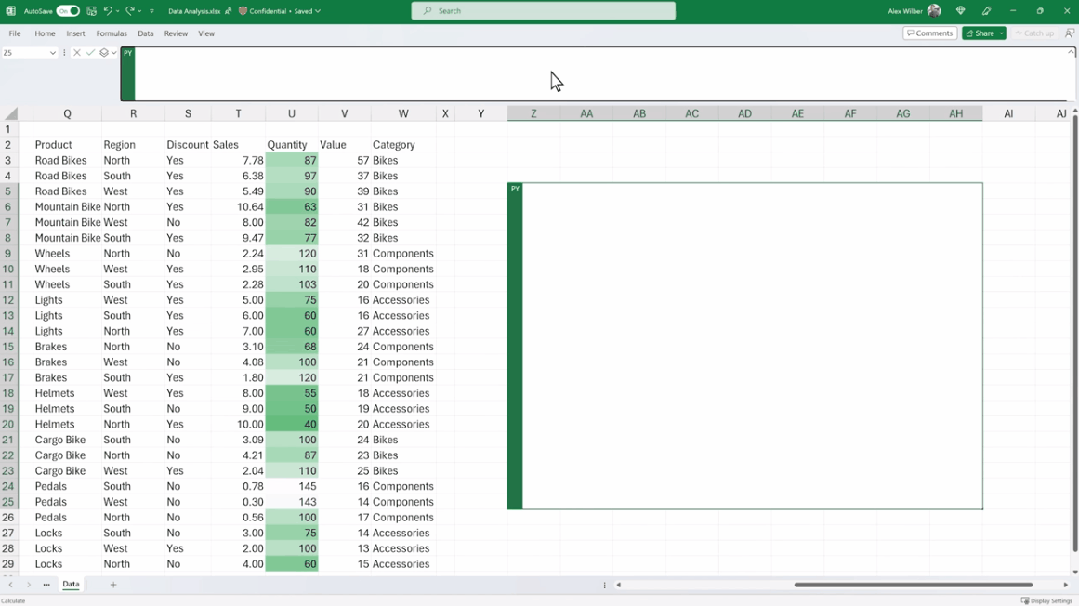The width and height of the screenshot is (1079, 606).
Task: Expand the Saved status dropdown
Action: pyautogui.click(x=320, y=12)
